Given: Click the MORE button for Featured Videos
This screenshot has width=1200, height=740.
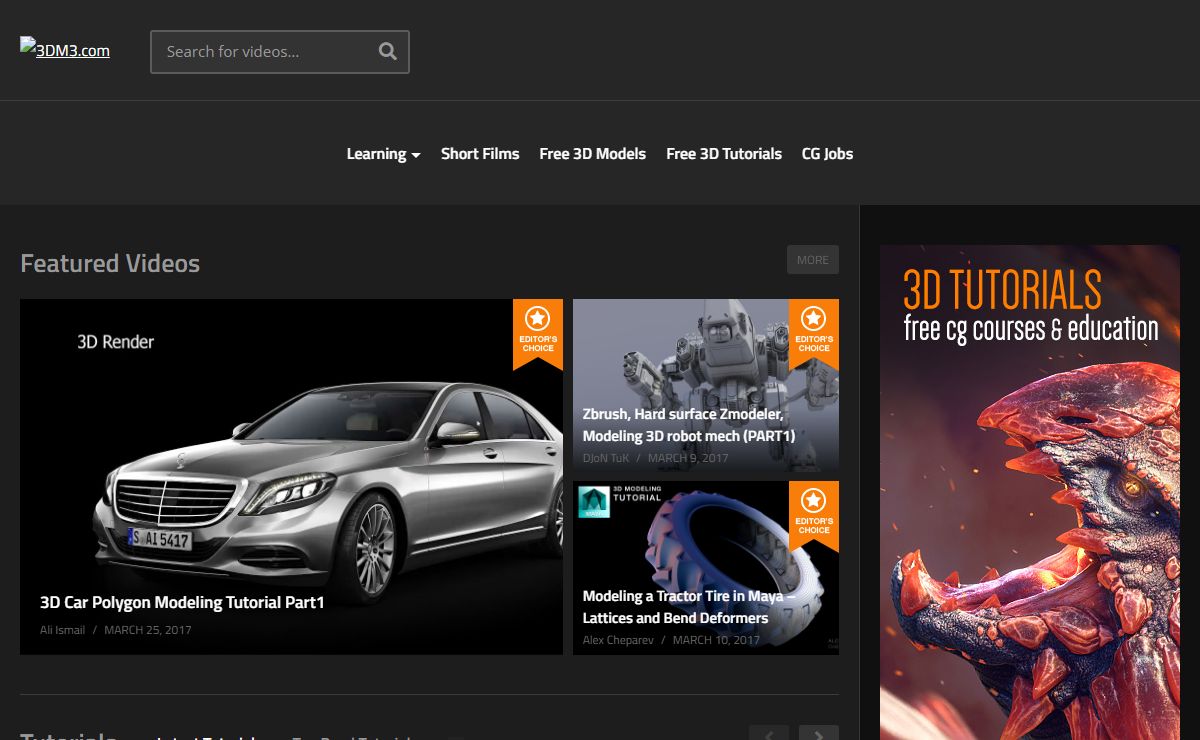Looking at the screenshot, I should tap(813, 260).
